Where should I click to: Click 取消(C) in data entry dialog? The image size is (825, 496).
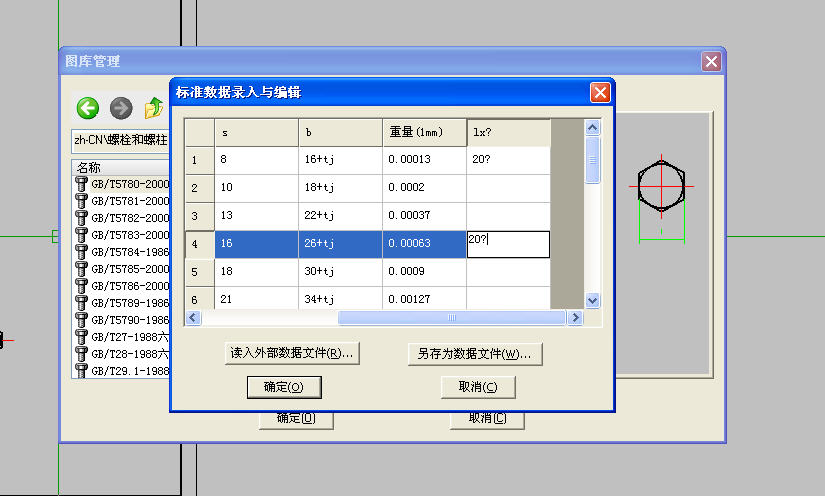pyautogui.click(x=478, y=387)
